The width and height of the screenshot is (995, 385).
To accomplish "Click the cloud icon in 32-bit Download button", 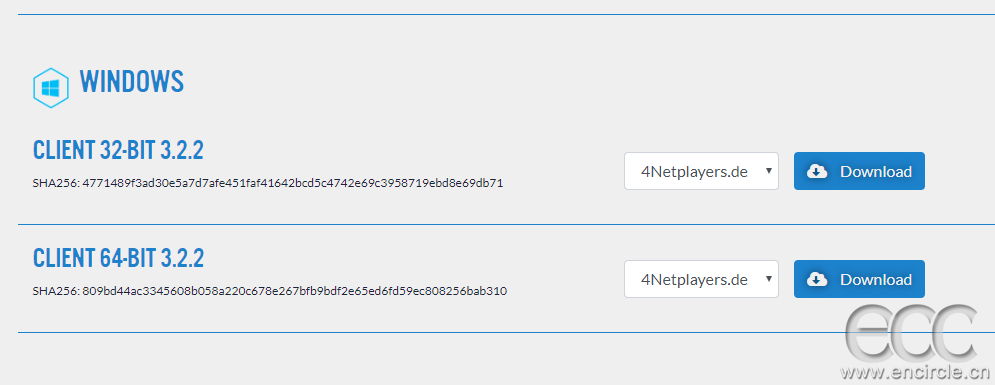I will (817, 171).
